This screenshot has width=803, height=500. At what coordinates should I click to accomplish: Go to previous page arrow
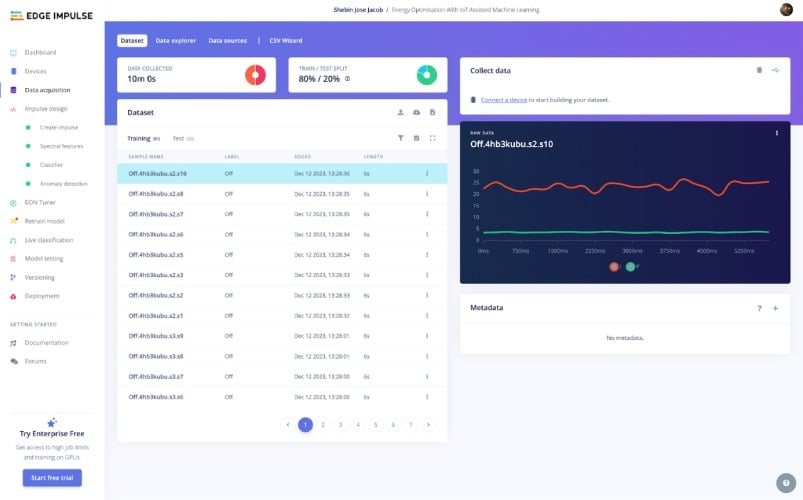pos(288,425)
